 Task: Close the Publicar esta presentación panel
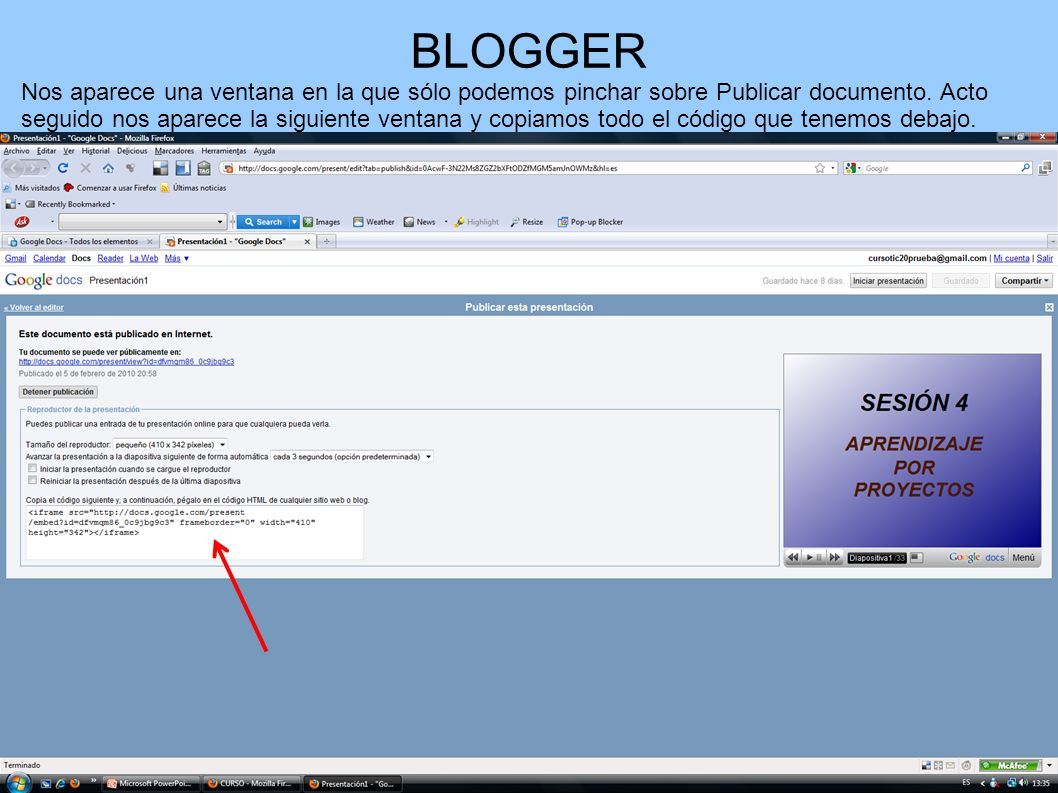tap(1049, 307)
